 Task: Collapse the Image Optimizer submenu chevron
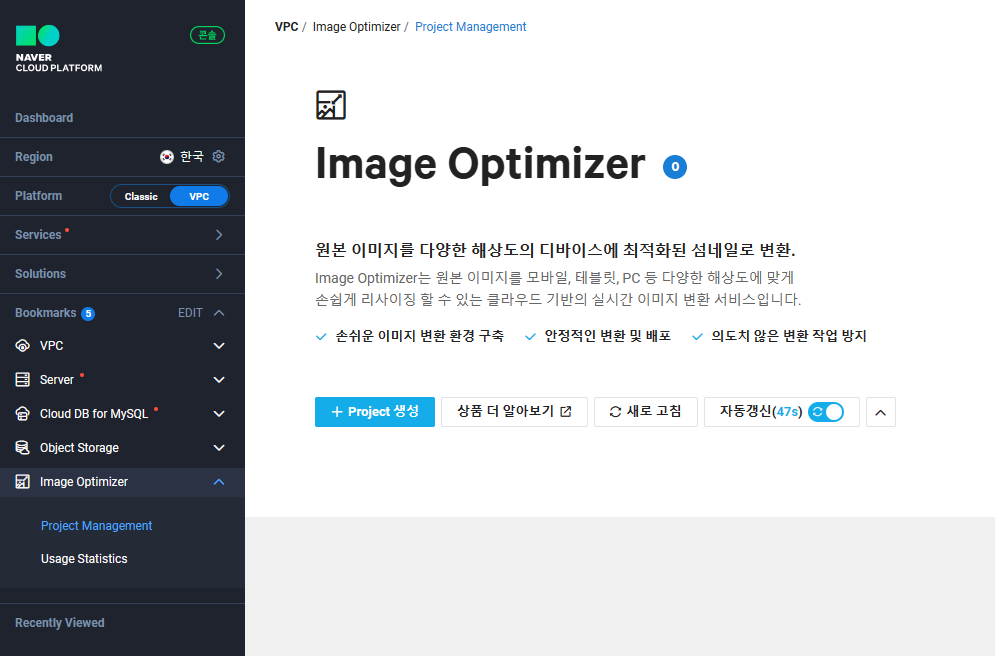tap(219, 482)
